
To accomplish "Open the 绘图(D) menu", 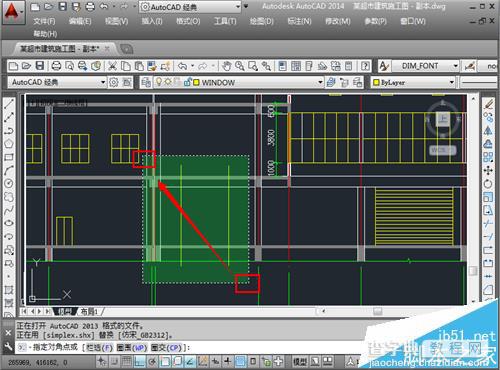I will [262, 21].
